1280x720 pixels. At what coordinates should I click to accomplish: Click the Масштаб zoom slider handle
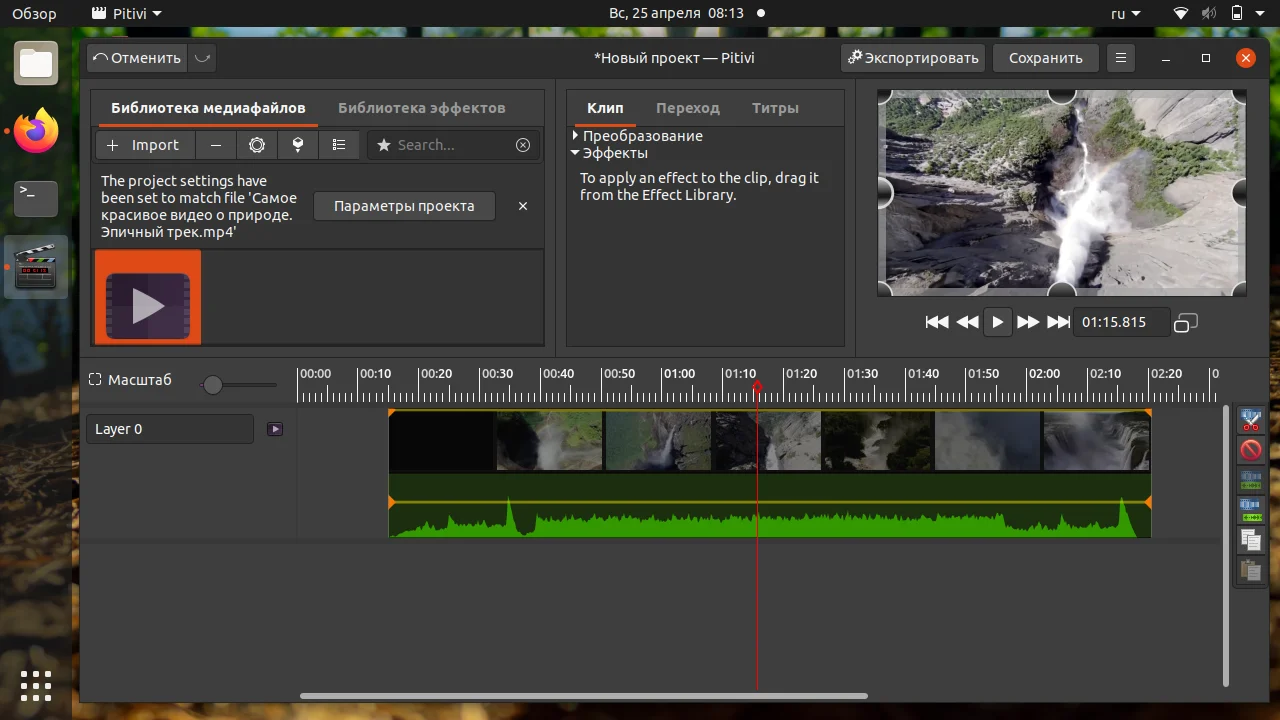point(212,385)
